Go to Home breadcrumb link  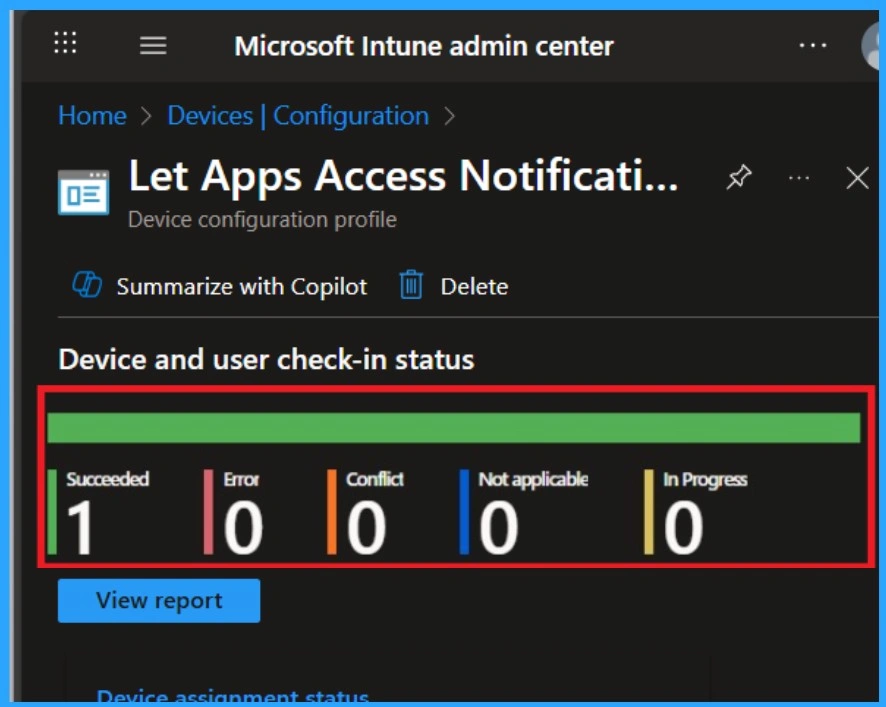tap(92, 116)
